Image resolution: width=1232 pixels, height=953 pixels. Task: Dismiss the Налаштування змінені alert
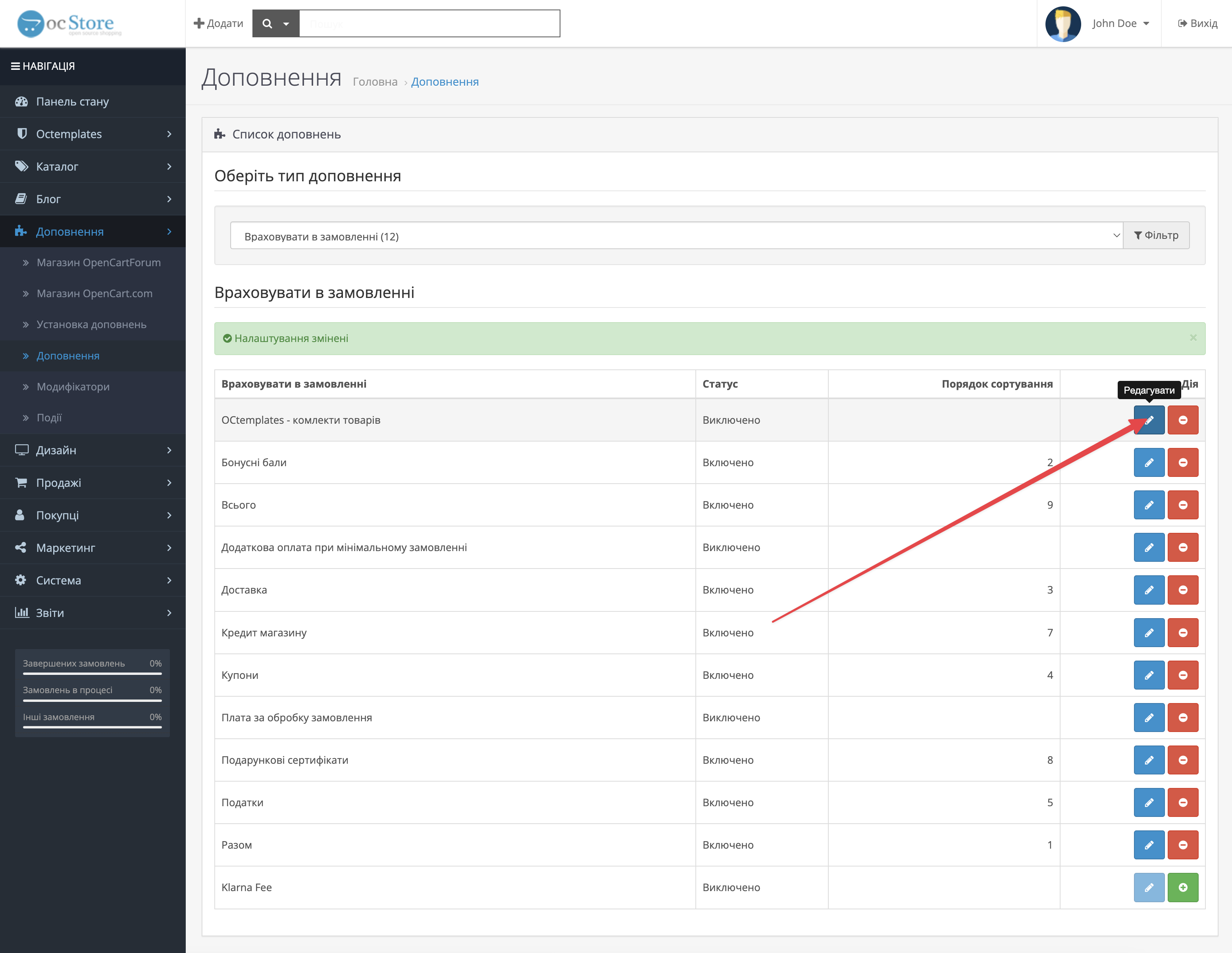point(1193,338)
